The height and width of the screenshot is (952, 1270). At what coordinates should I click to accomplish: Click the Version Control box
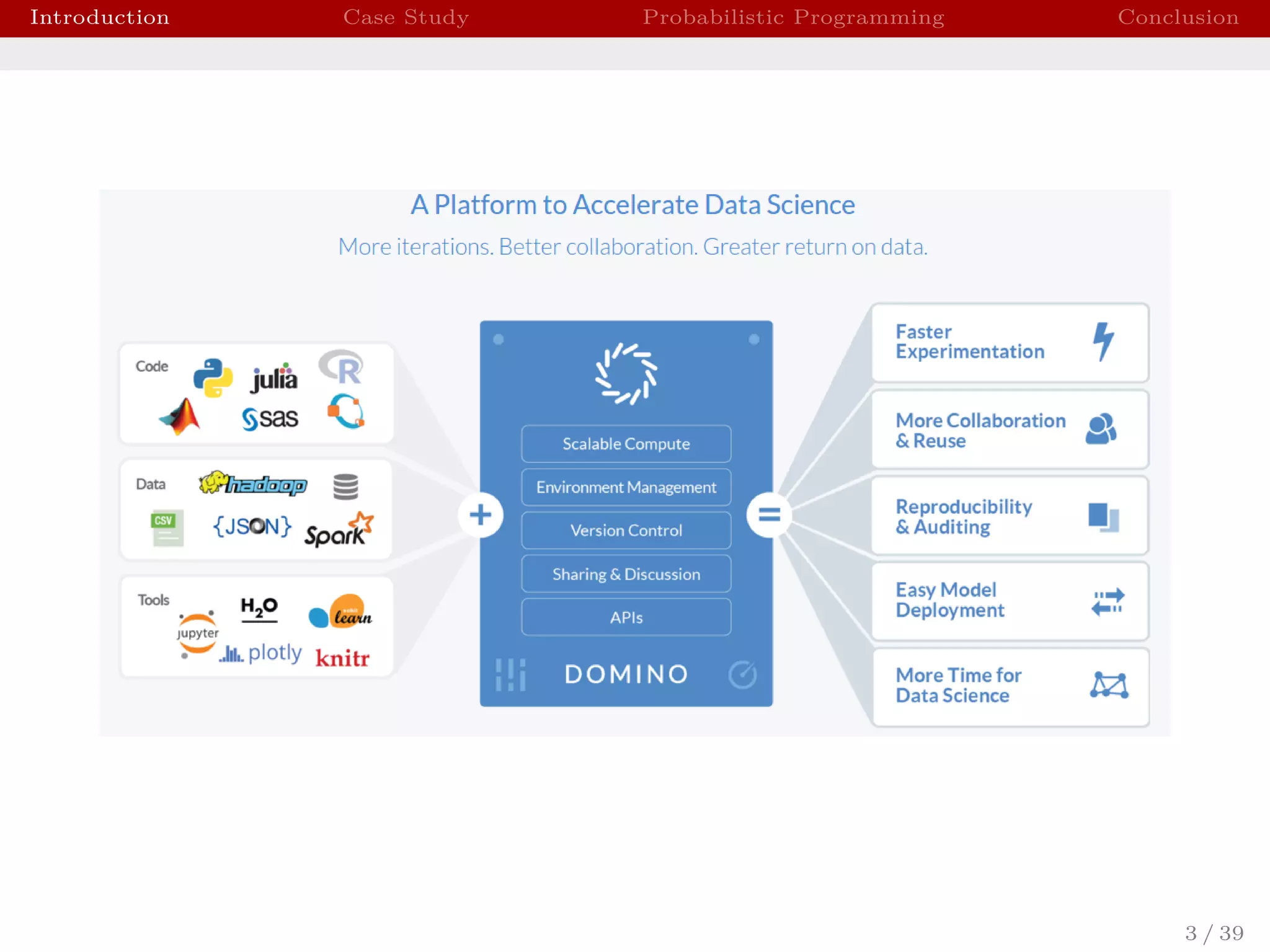[x=626, y=531]
